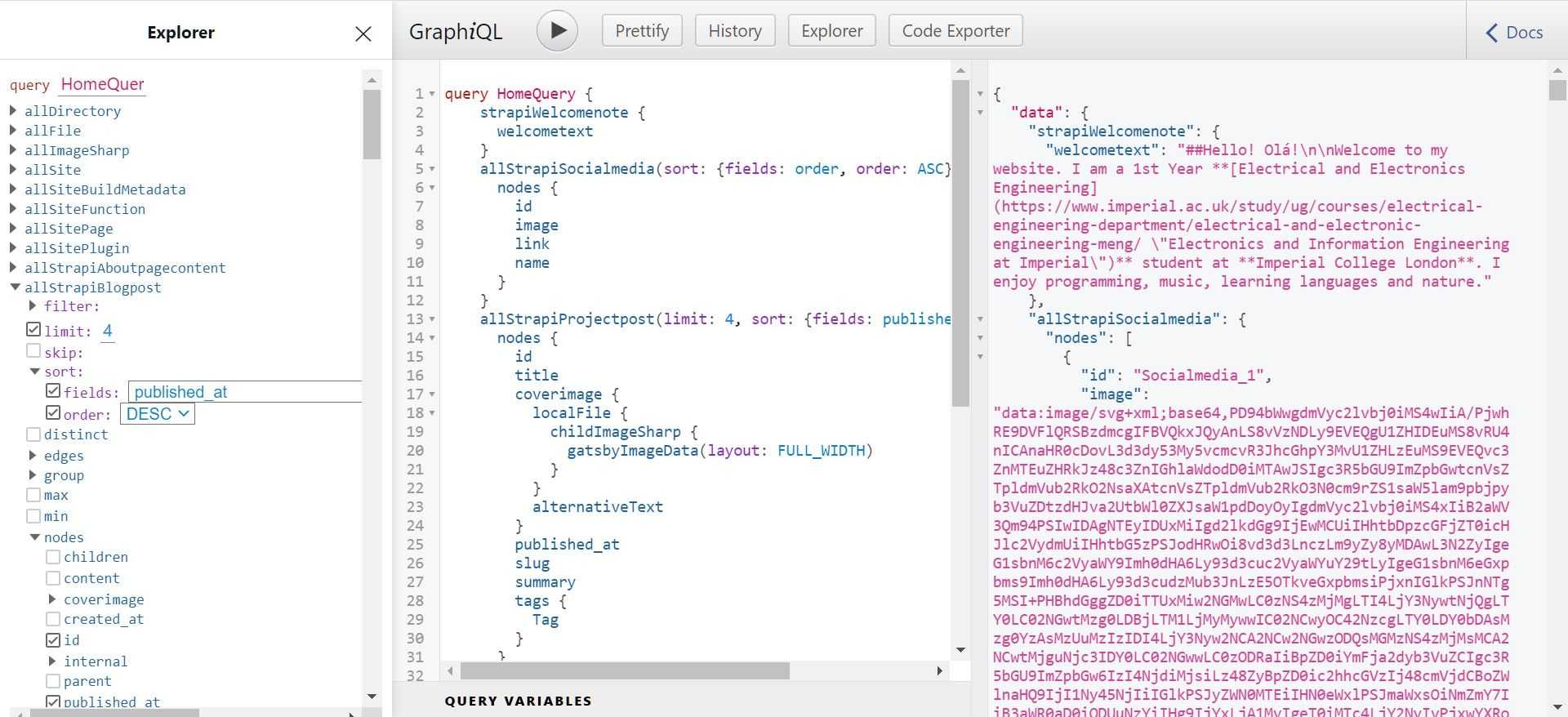Check the distinct field checkbox
This screenshot has width=1568, height=717.
coord(33,434)
